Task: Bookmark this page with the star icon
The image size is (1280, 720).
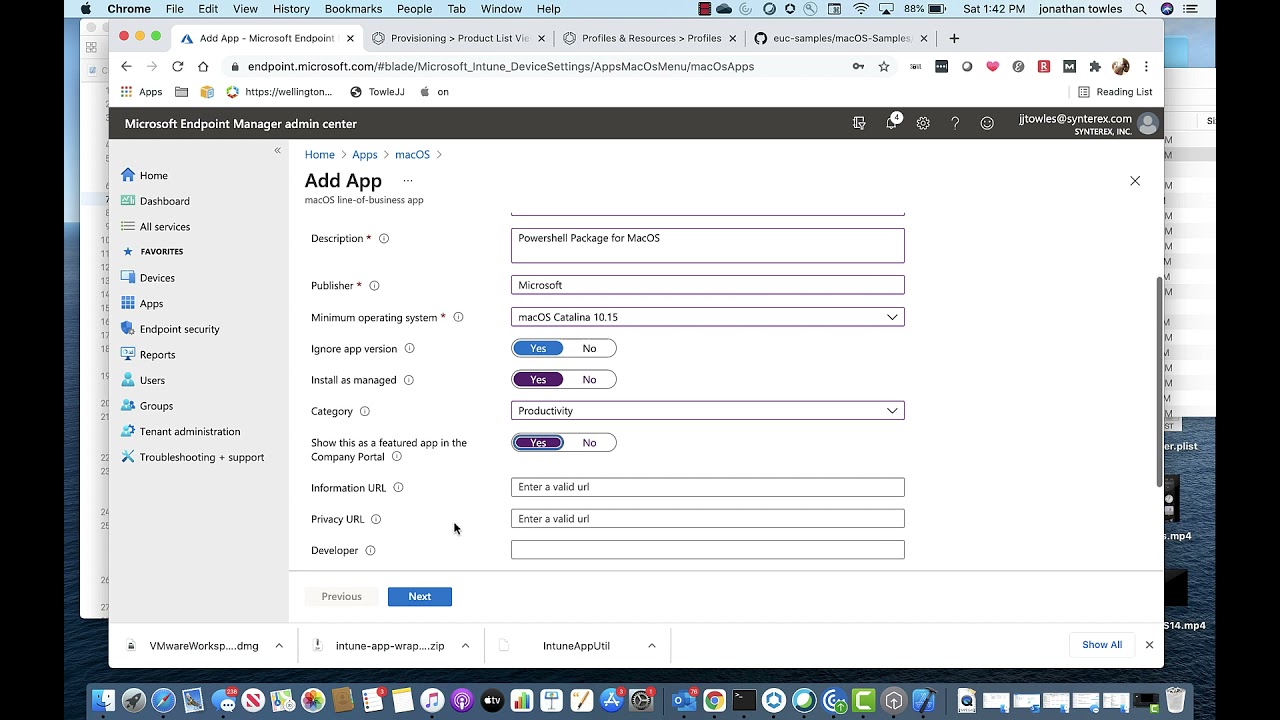Action: tap(884, 66)
